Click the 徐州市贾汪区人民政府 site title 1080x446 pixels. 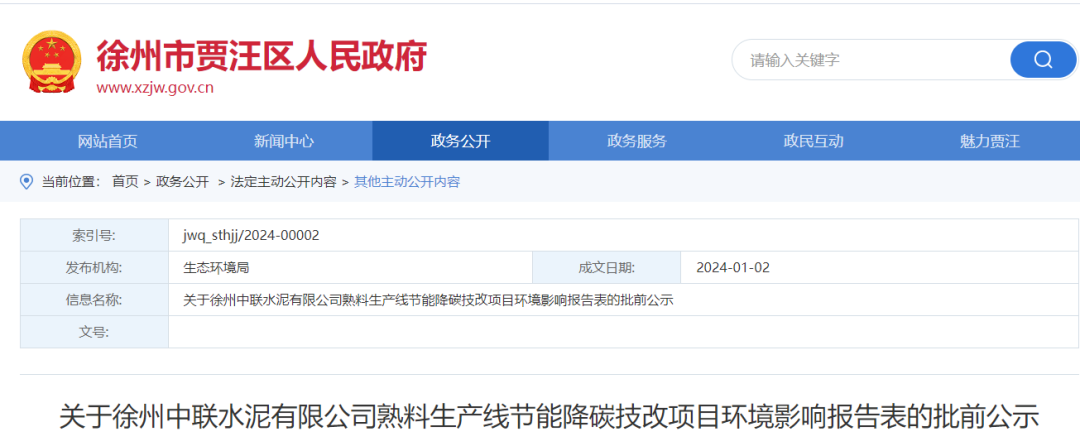pos(262,55)
